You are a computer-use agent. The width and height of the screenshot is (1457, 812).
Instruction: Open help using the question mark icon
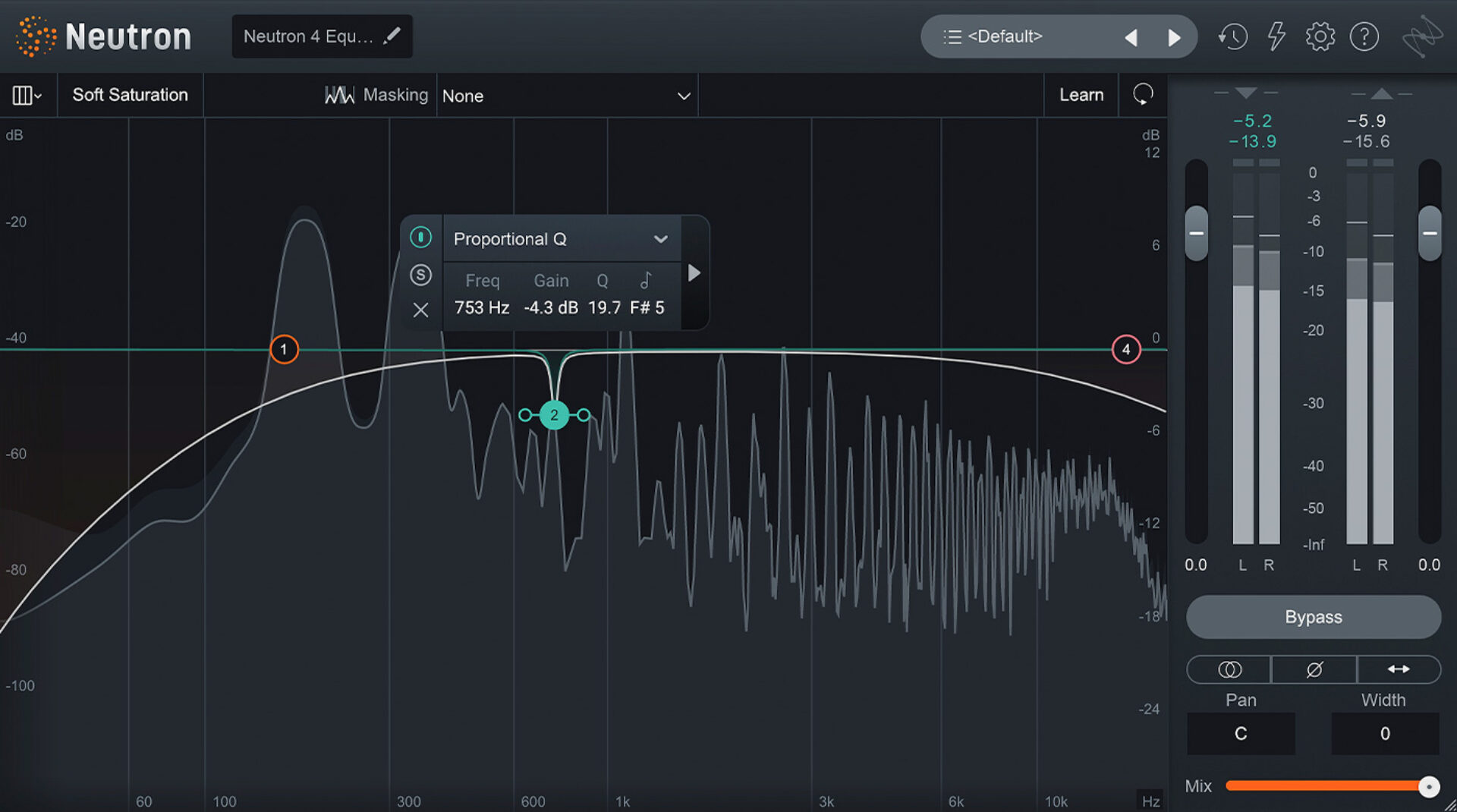tap(1364, 36)
